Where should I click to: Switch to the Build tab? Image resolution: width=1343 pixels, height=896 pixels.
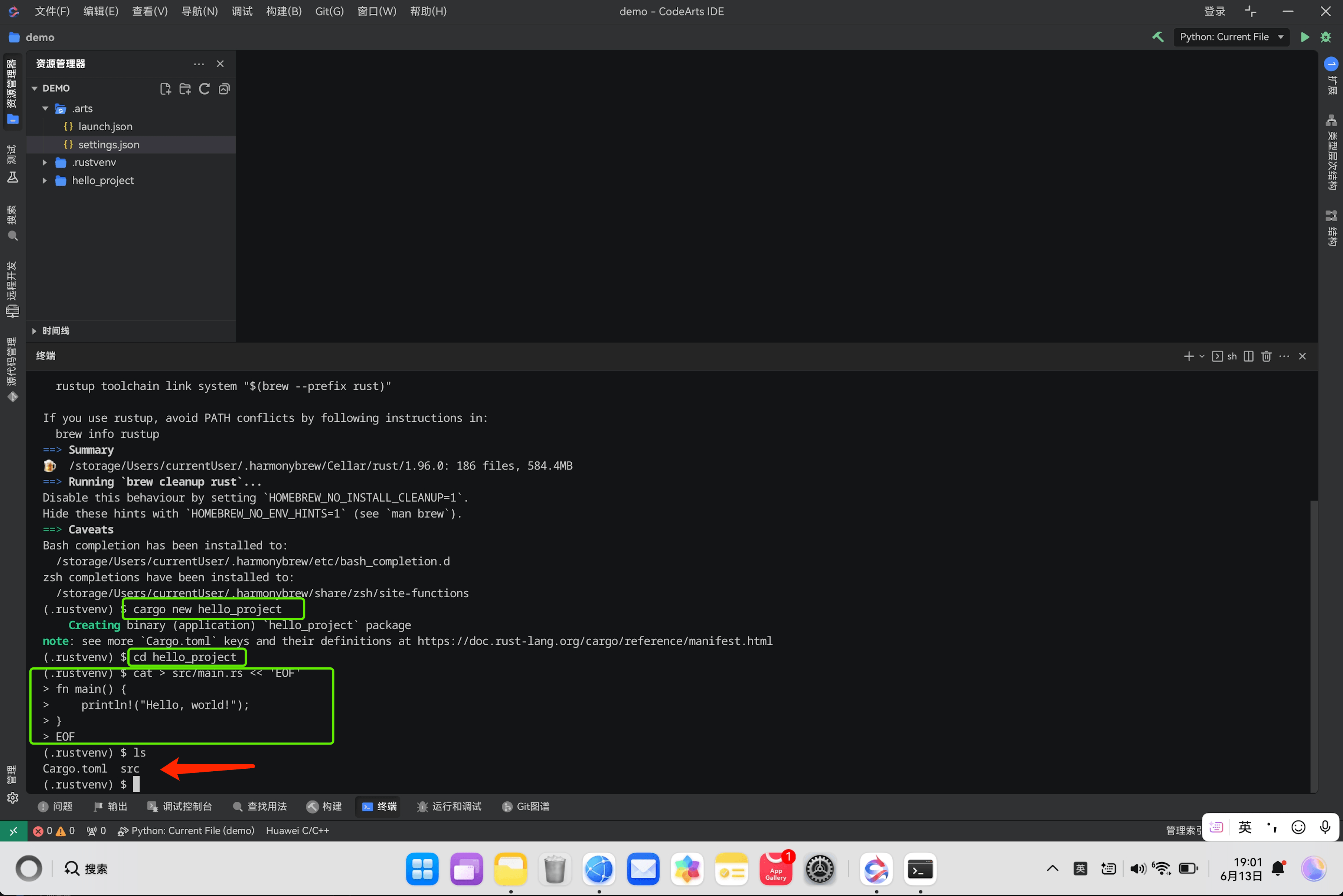(x=324, y=806)
